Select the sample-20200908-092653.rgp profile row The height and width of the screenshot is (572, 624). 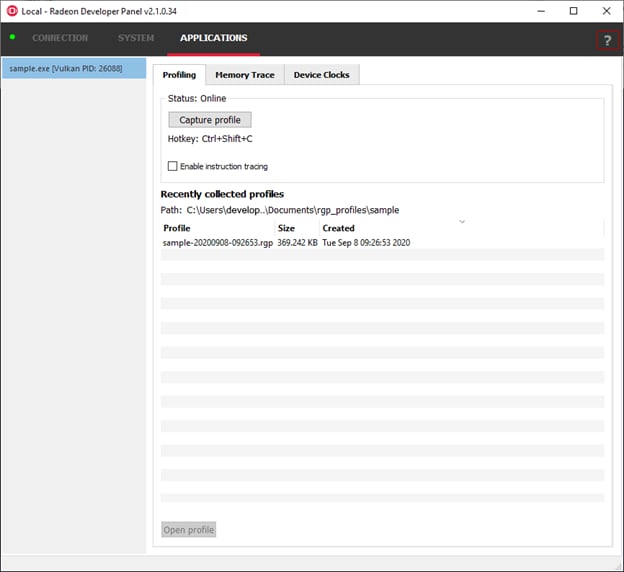click(218, 242)
